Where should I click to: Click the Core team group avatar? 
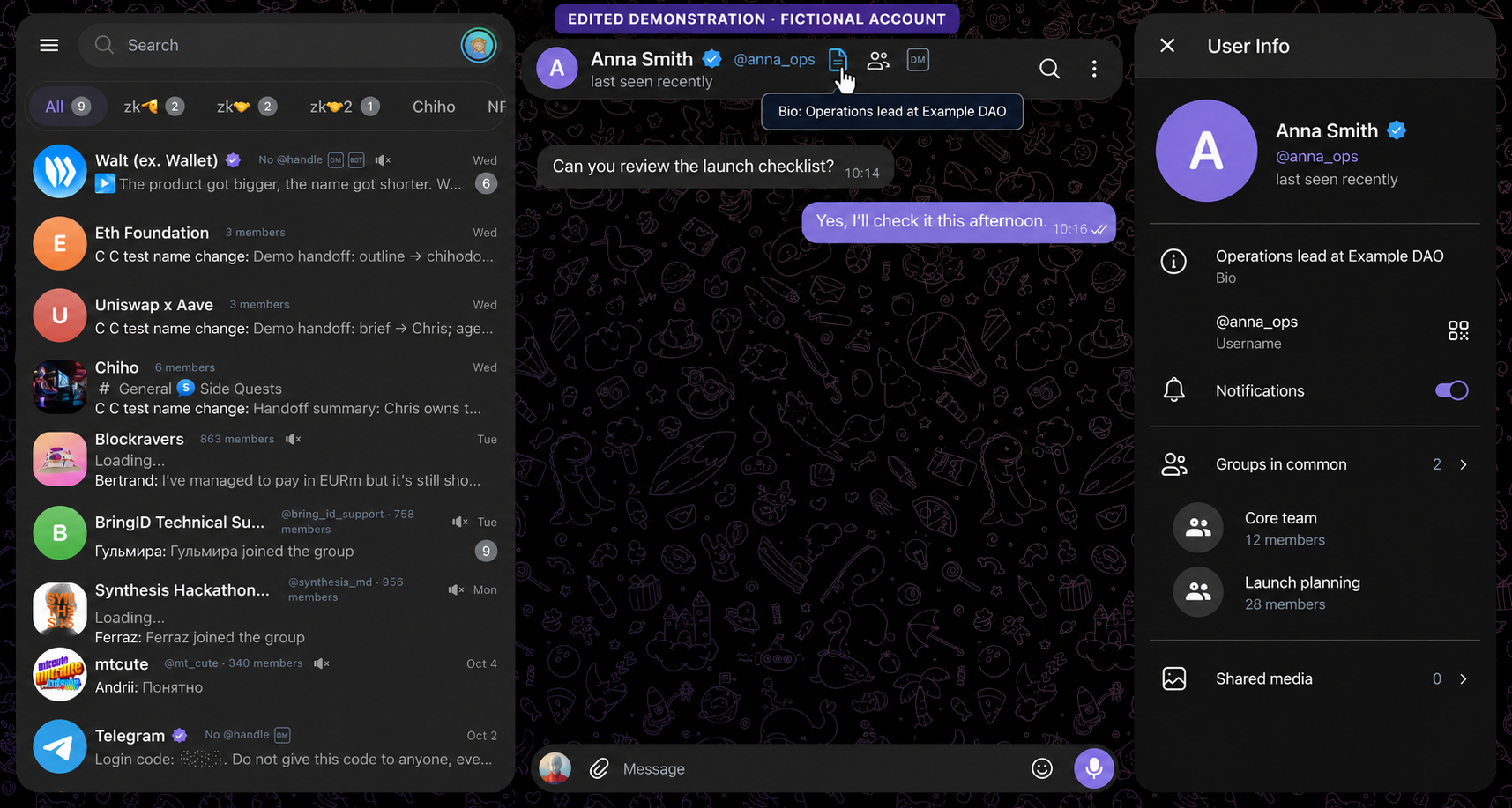point(1198,528)
